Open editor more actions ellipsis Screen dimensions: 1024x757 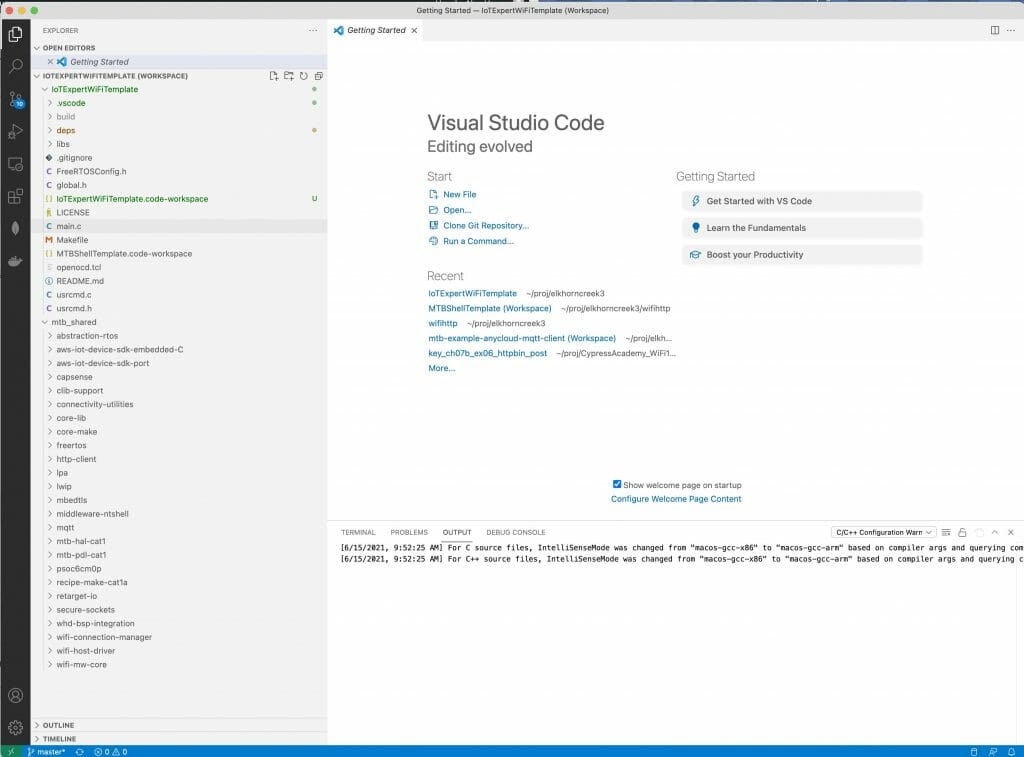(1011, 30)
